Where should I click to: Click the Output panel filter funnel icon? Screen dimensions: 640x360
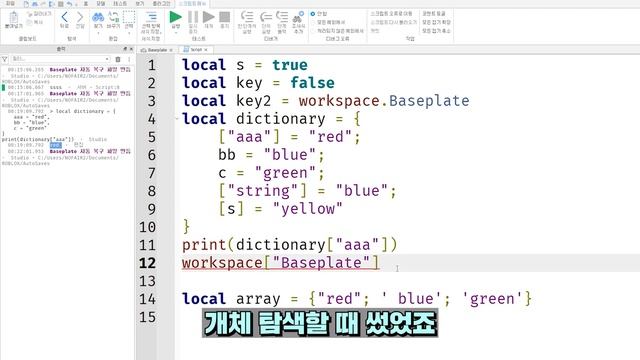[5, 59]
